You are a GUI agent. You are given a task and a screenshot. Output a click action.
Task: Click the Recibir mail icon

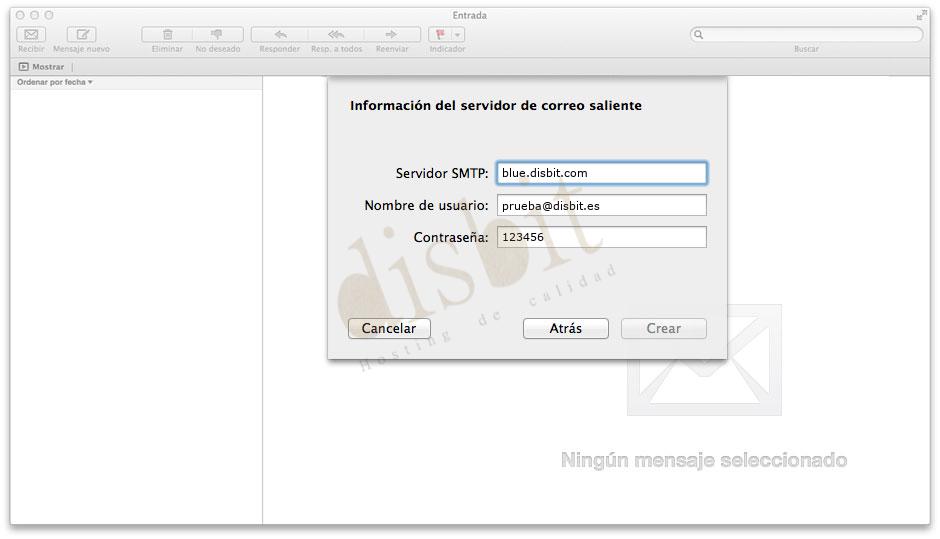click(x=31, y=34)
